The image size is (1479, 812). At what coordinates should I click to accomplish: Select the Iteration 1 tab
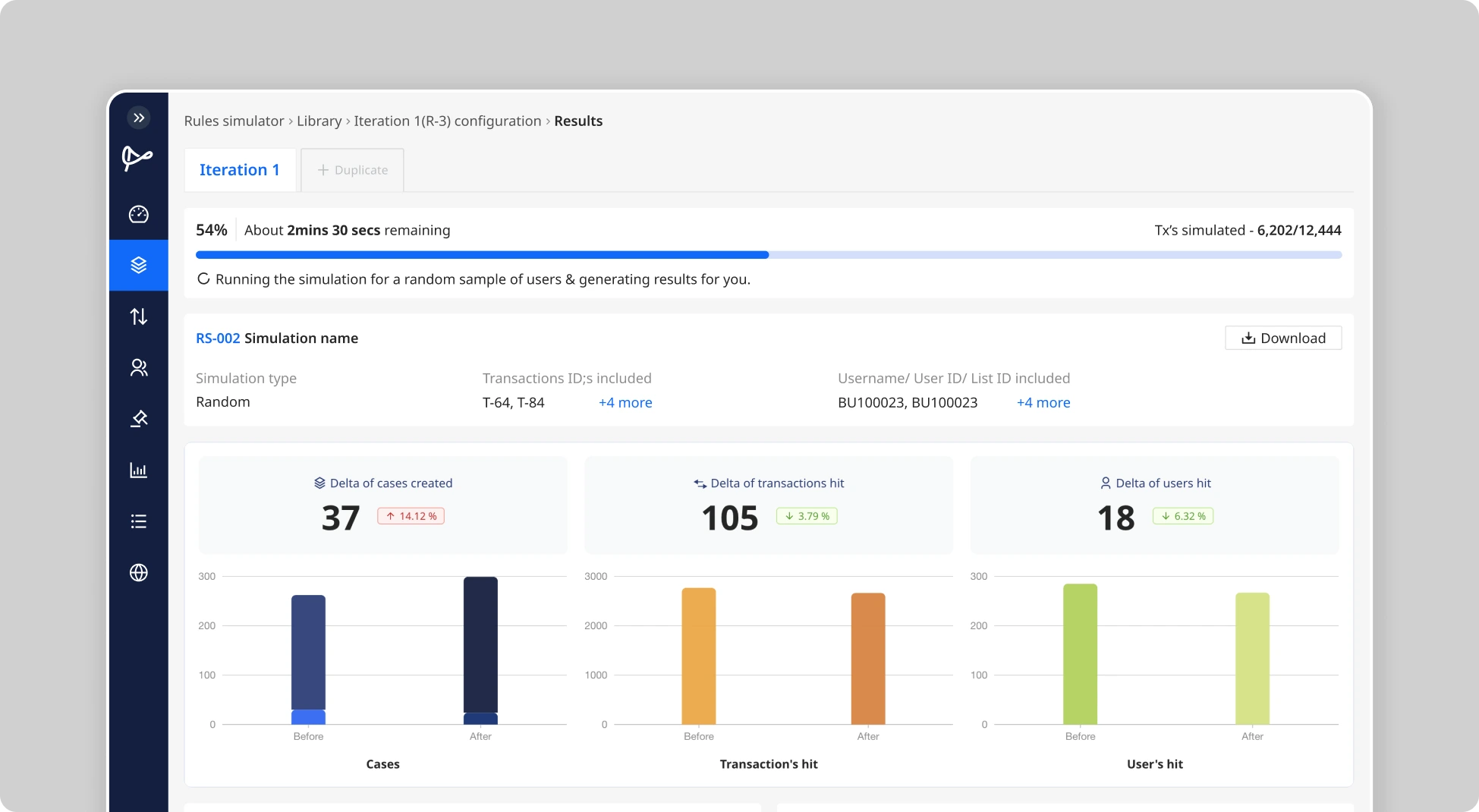pos(240,170)
